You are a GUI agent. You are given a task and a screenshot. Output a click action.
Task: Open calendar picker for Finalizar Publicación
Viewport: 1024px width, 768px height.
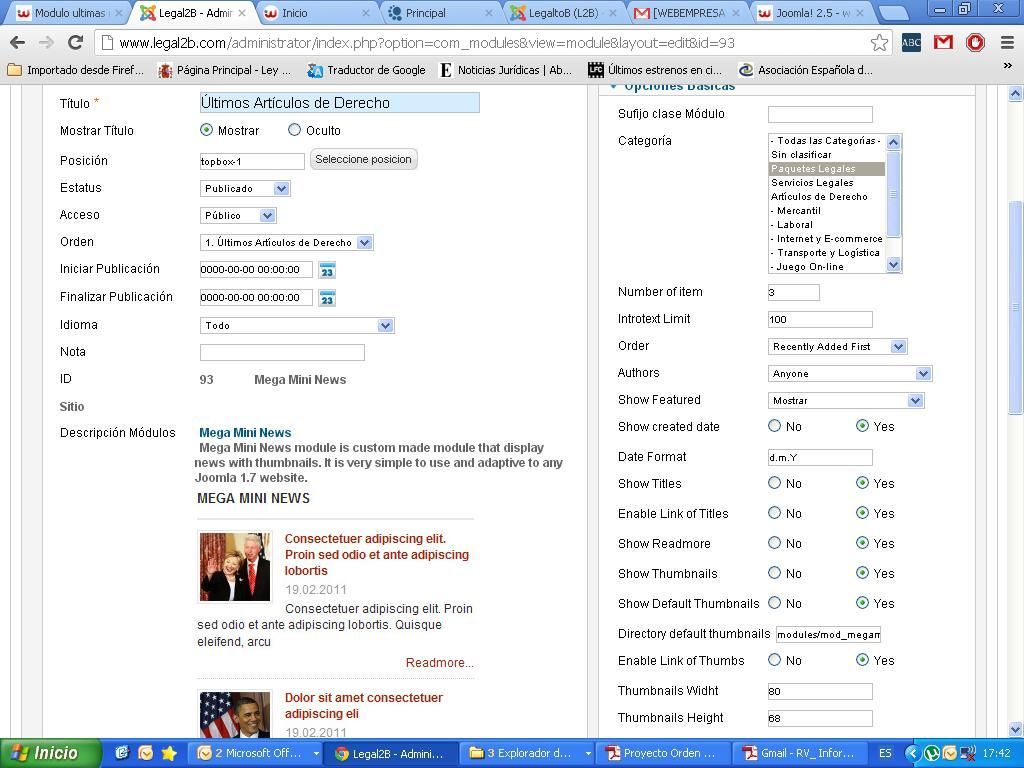[x=327, y=298]
